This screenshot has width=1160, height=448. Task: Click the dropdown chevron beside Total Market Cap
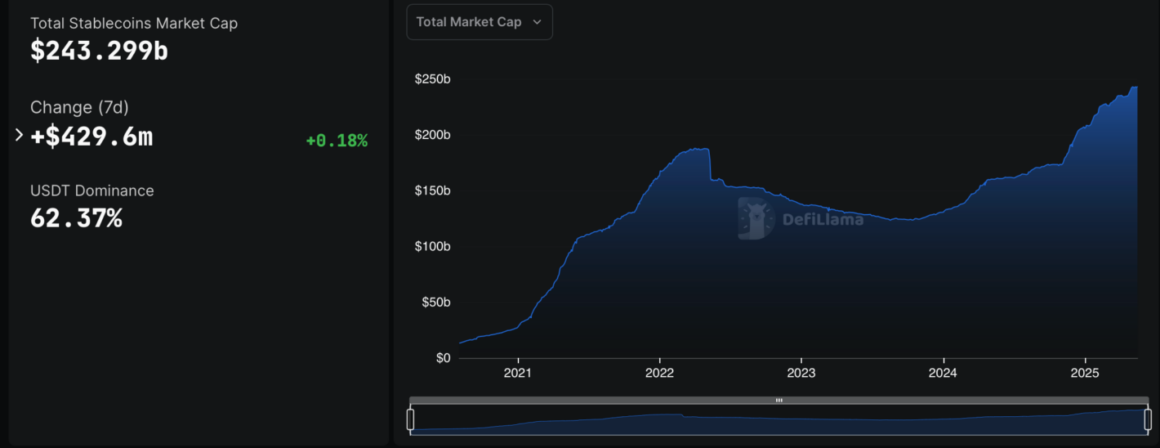[537, 22]
